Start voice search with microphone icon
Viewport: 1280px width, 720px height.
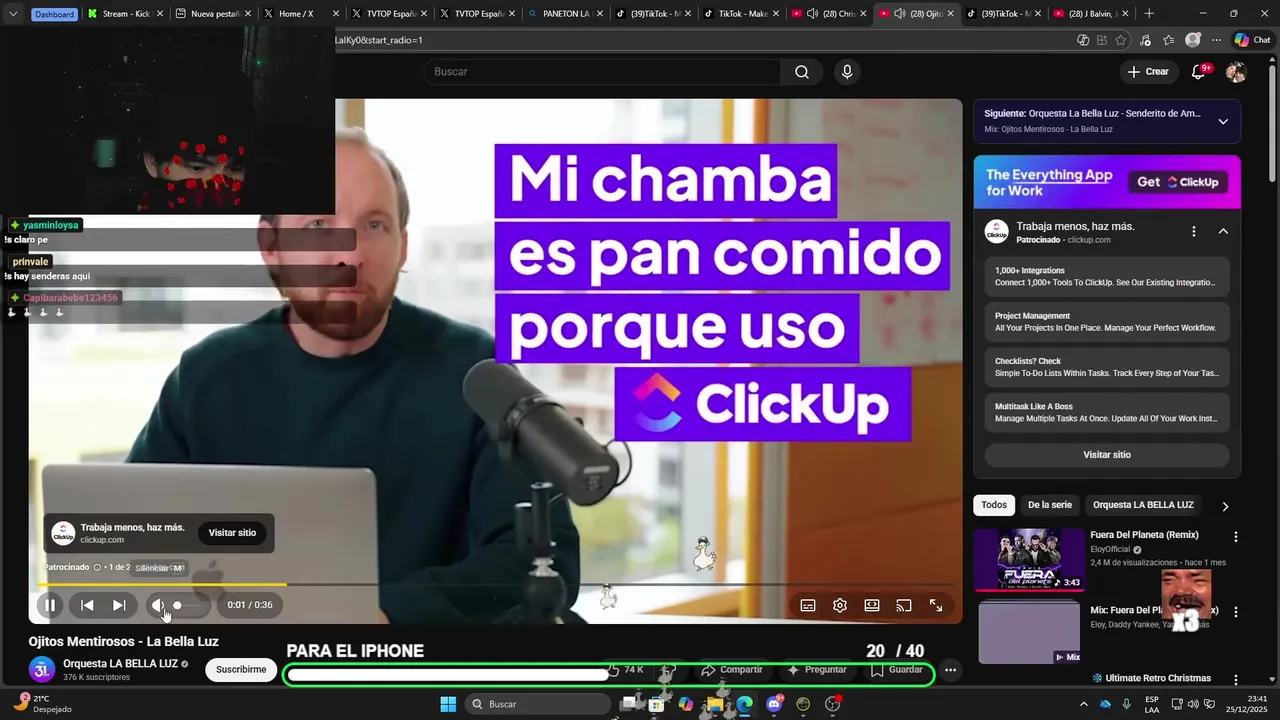click(x=847, y=72)
